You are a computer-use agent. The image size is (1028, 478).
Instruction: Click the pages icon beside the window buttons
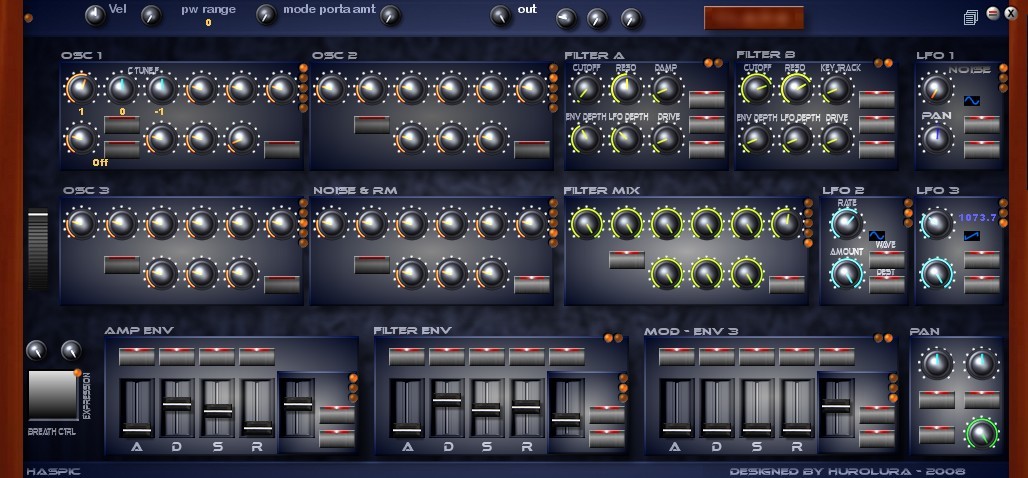[x=971, y=17]
